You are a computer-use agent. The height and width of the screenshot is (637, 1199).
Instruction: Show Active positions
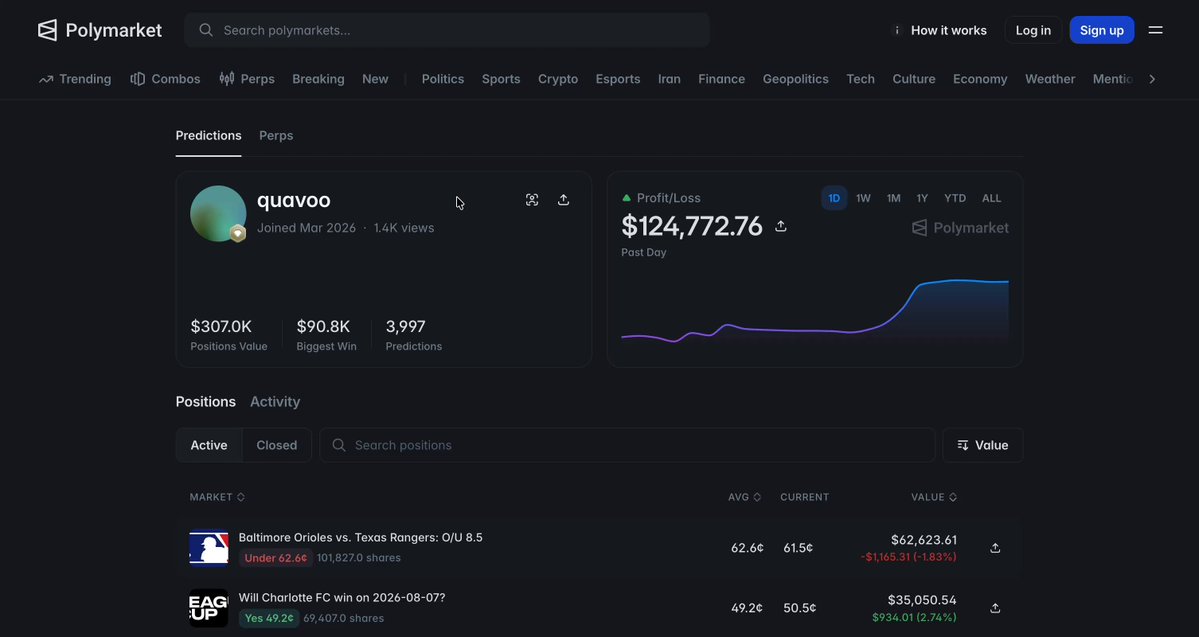coord(209,445)
